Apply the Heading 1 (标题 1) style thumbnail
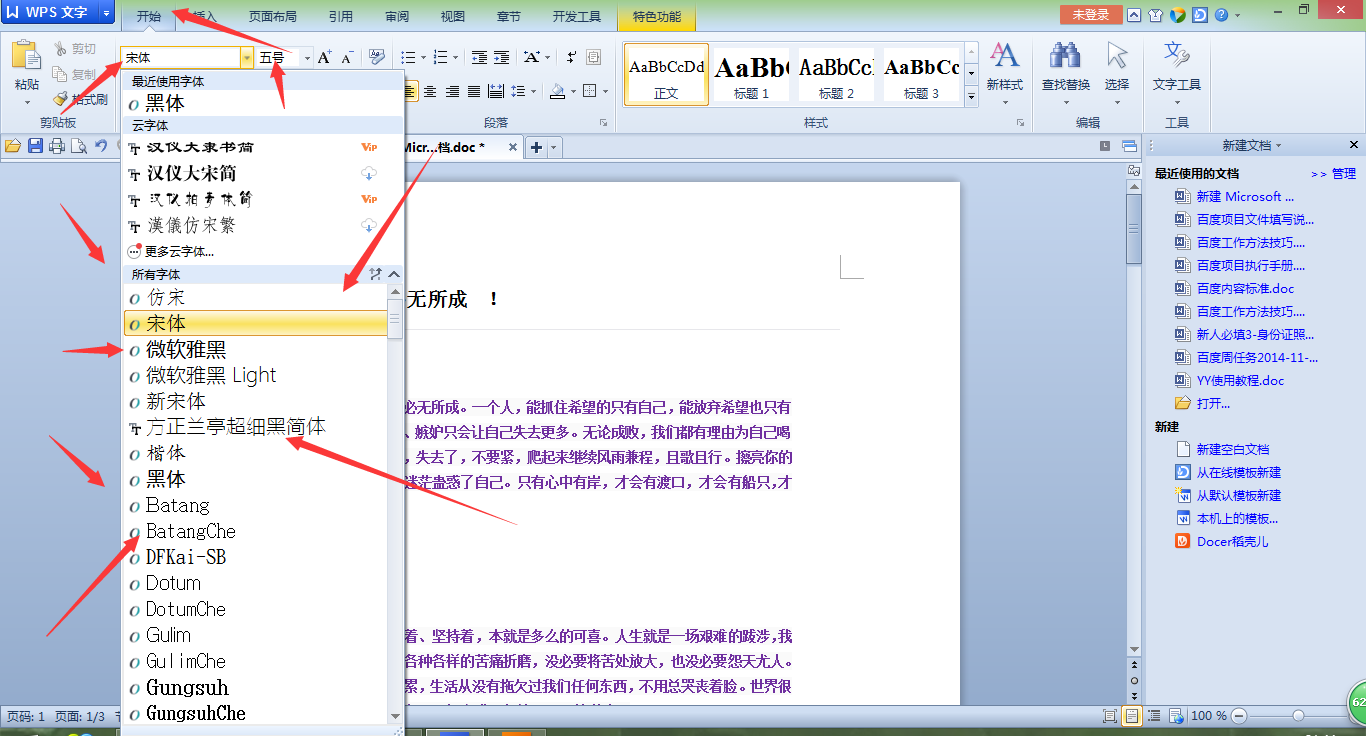 (x=752, y=75)
